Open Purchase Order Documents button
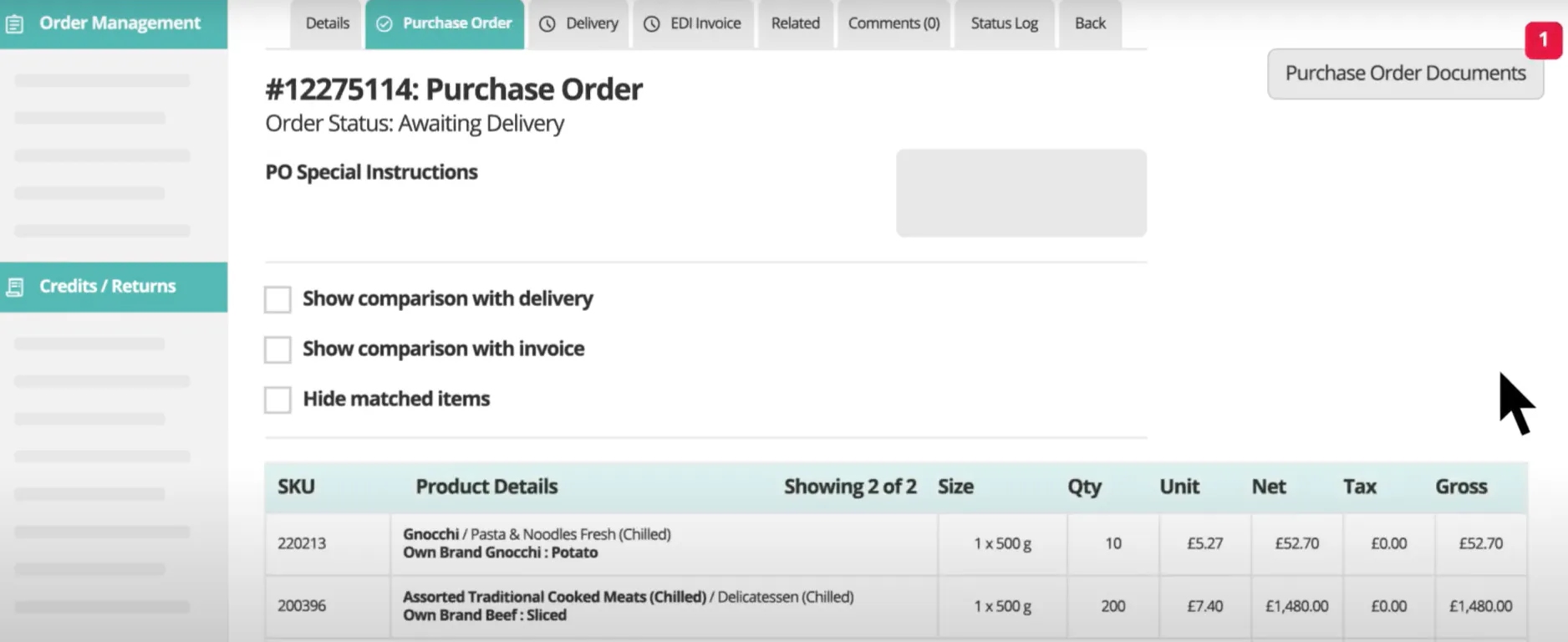 coord(1405,74)
